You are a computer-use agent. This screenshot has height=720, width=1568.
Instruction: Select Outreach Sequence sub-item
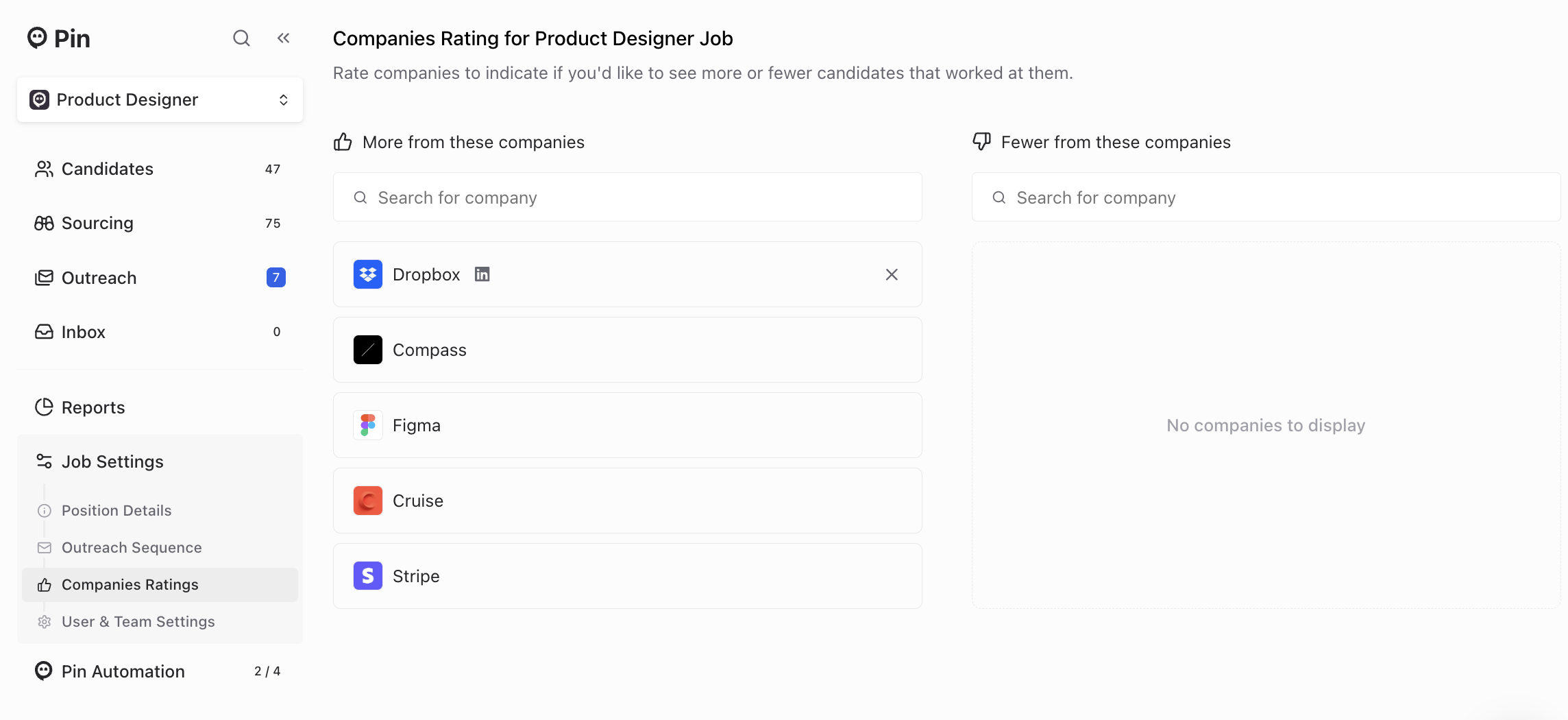tap(132, 547)
